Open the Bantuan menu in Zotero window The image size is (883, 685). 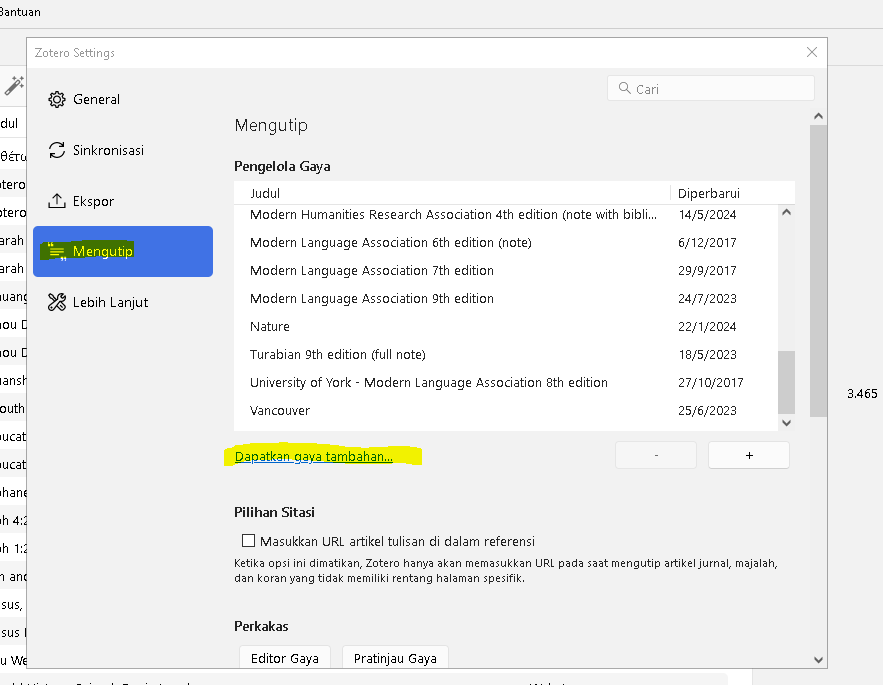coord(19,12)
